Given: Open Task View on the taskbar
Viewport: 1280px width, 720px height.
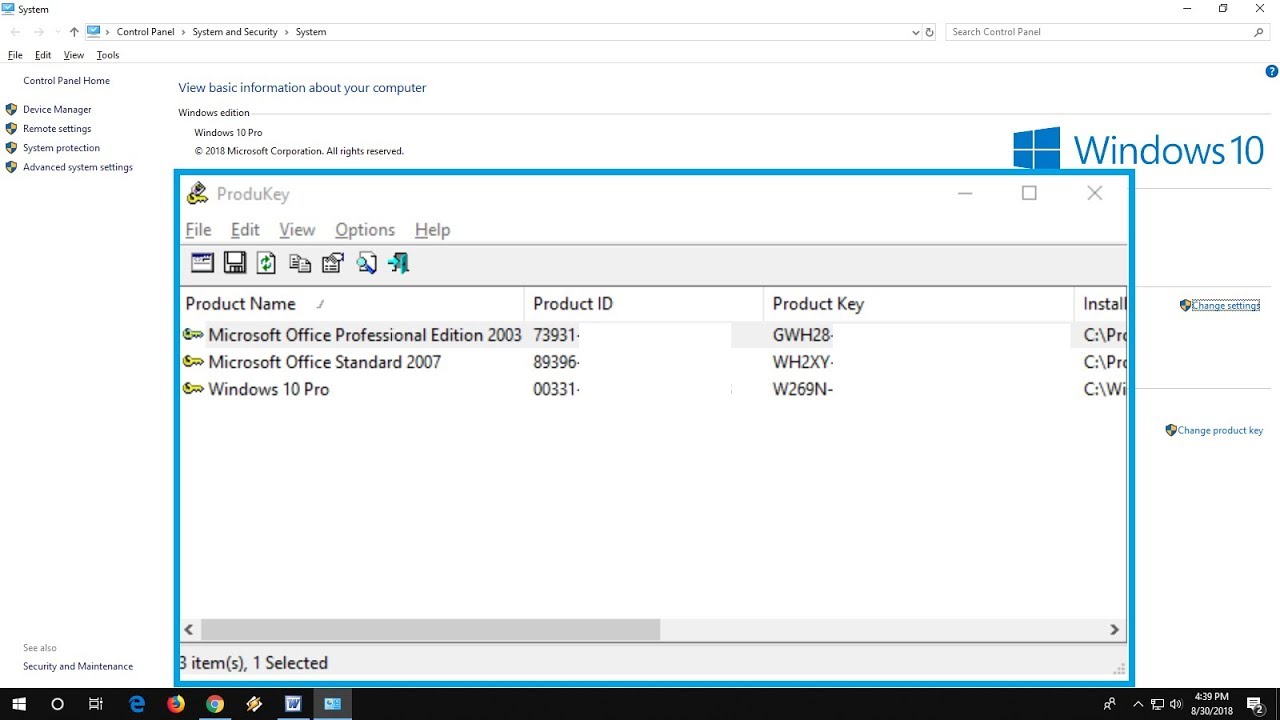Looking at the screenshot, I should [96, 704].
